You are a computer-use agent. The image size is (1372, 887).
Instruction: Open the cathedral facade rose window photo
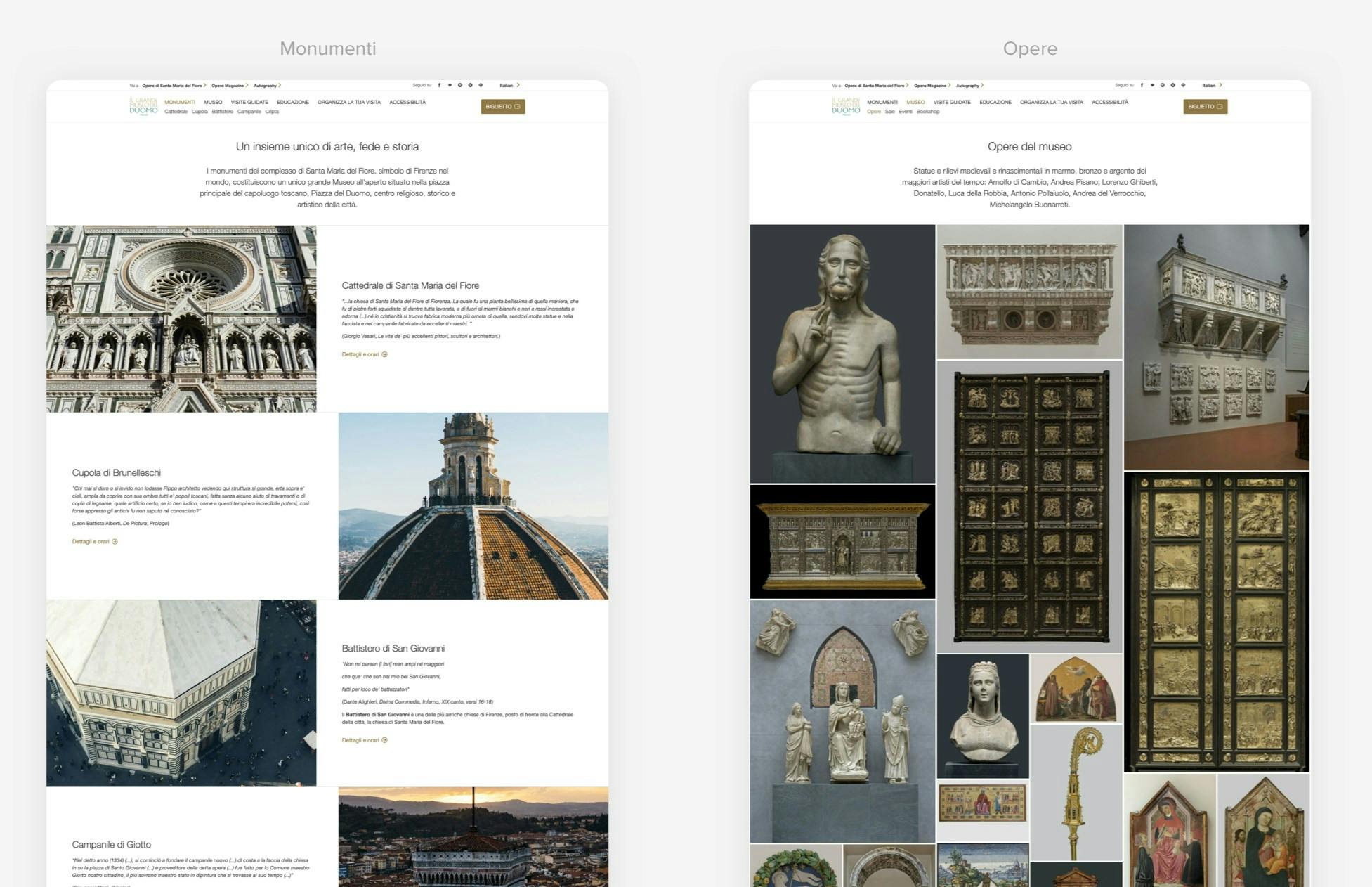click(x=181, y=318)
